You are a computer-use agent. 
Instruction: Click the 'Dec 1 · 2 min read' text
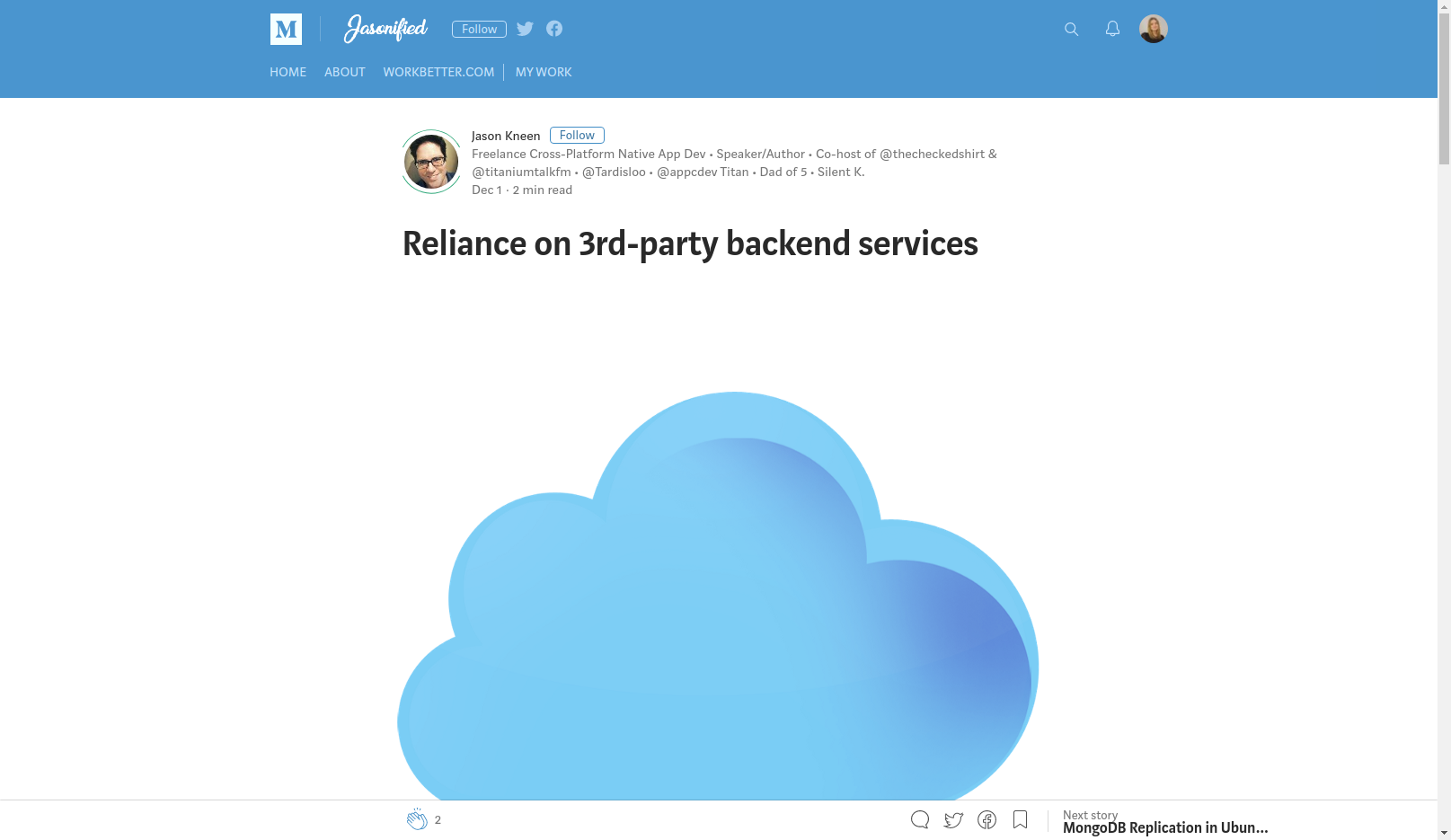click(x=522, y=190)
